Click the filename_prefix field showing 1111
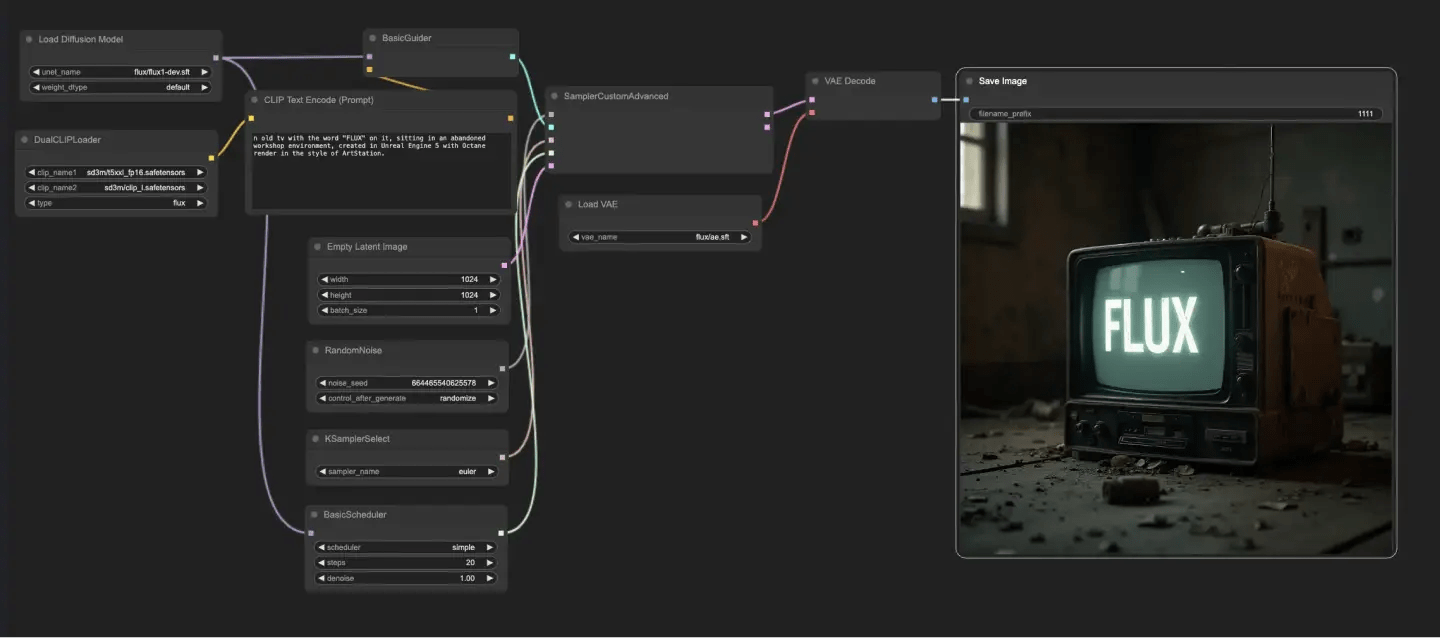 point(1176,114)
